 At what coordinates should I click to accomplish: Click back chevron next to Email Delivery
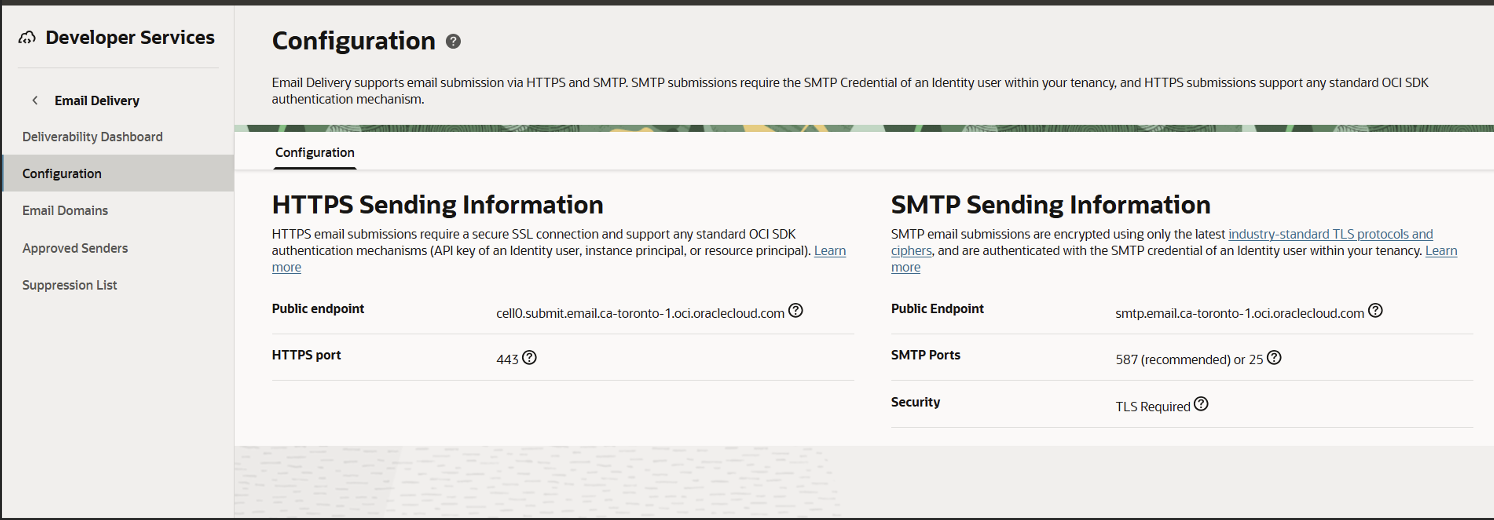[35, 100]
